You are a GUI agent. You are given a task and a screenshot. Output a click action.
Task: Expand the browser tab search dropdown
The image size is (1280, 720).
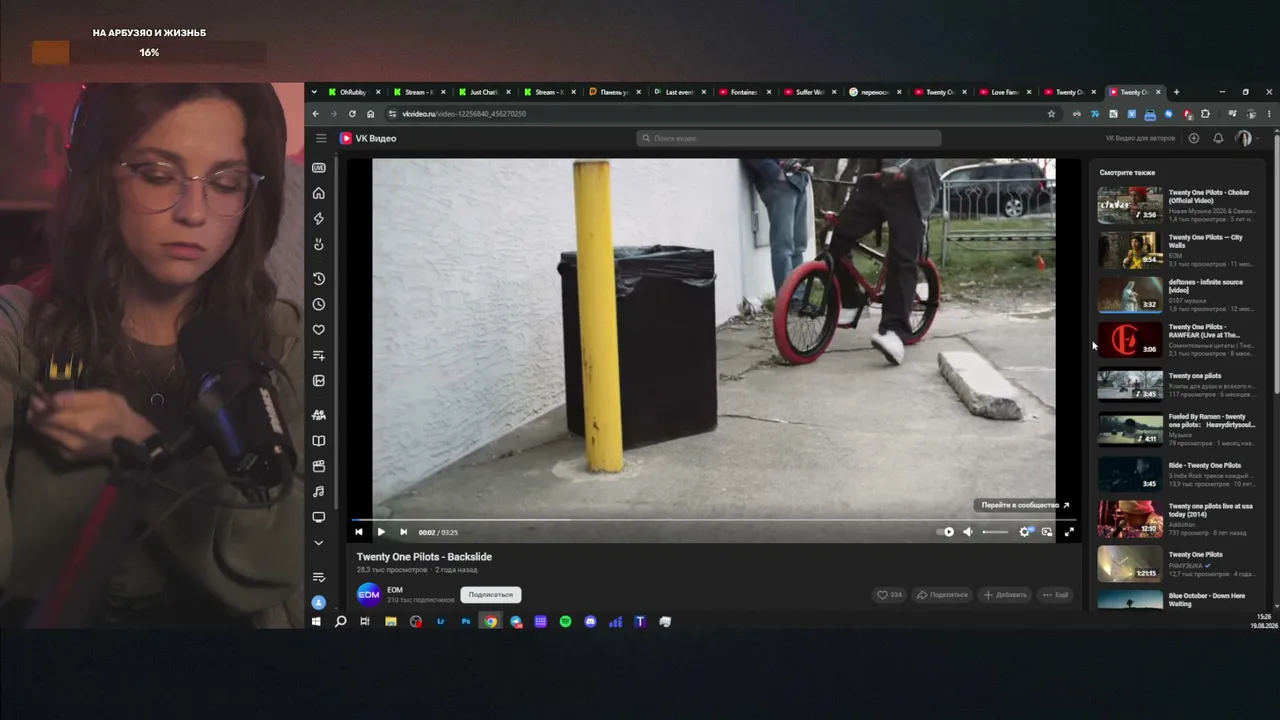pyautogui.click(x=314, y=92)
